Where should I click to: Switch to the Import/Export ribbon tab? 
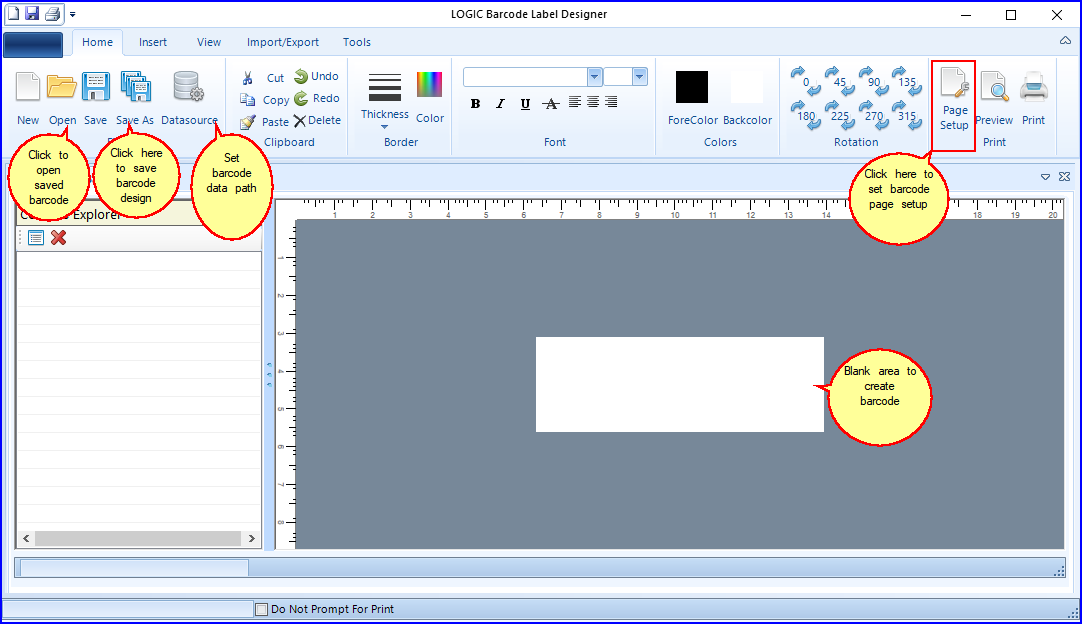pyautogui.click(x=283, y=42)
